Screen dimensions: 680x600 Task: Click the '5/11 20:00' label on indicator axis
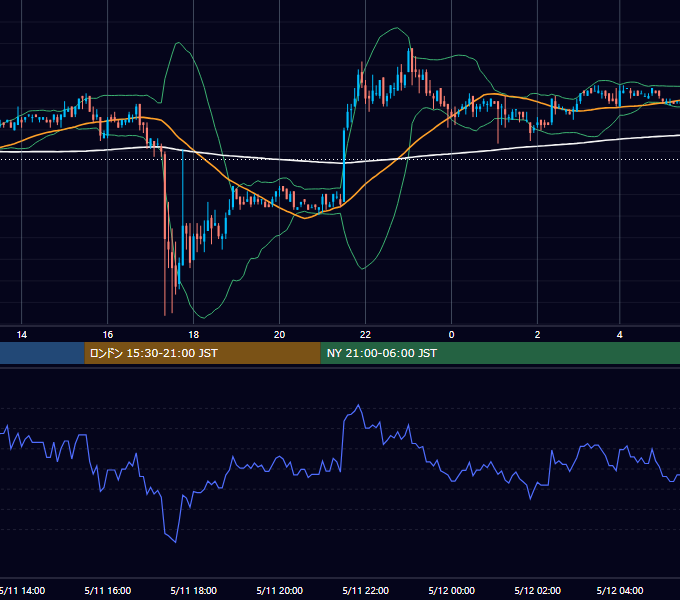point(279,590)
